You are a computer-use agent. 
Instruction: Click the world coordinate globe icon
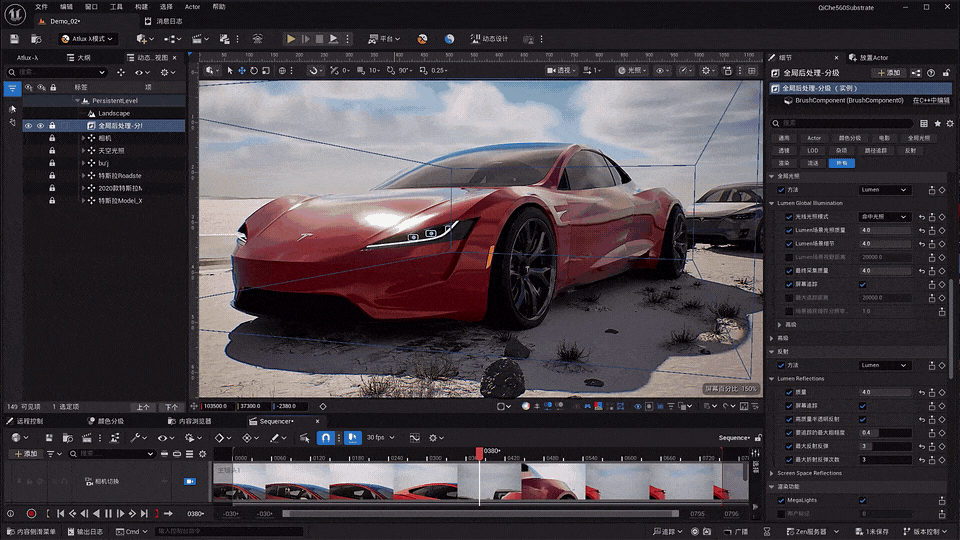[282, 70]
